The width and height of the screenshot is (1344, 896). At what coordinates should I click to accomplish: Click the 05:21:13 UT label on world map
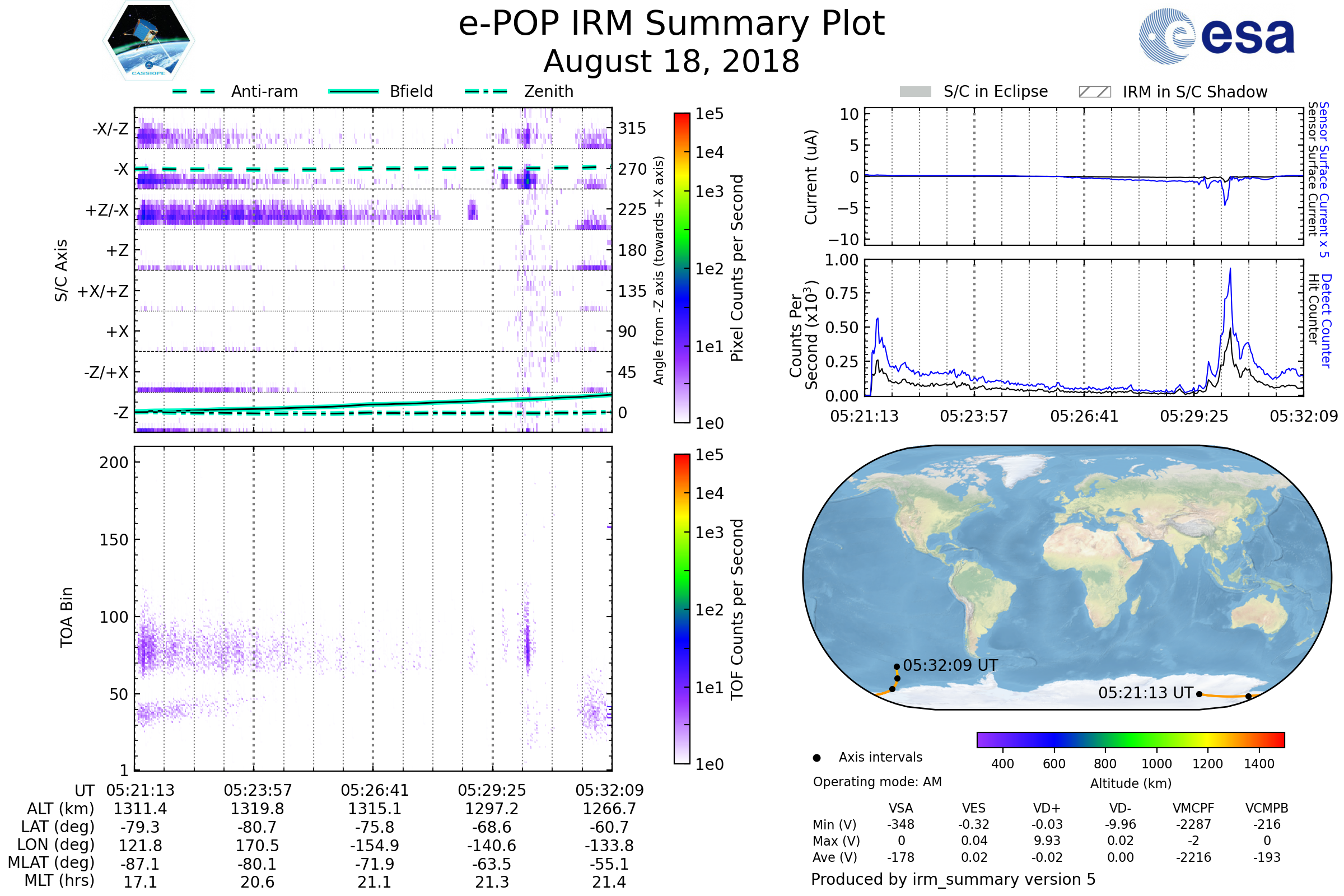coord(1145,693)
